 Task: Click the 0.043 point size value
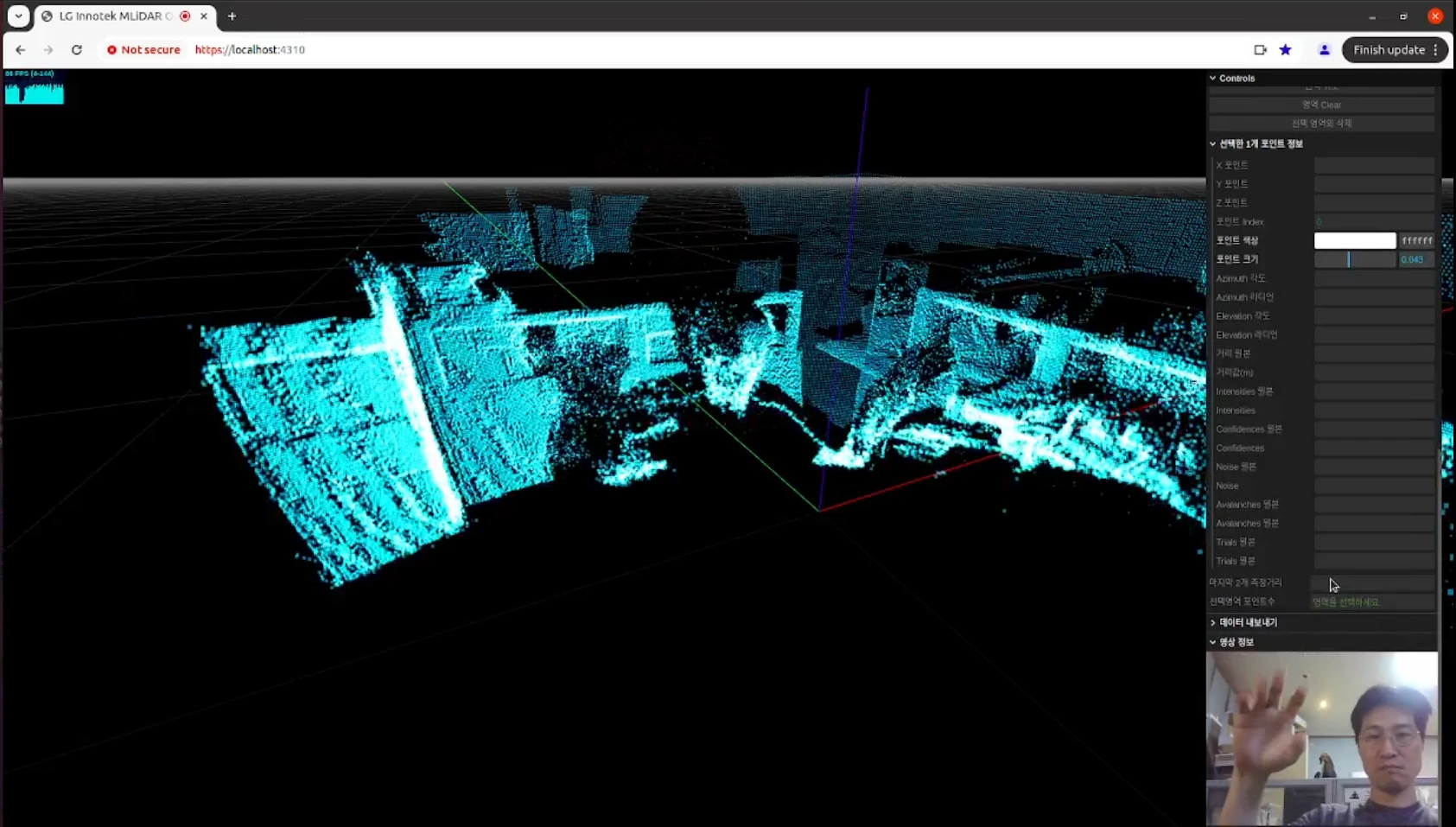click(x=1416, y=259)
